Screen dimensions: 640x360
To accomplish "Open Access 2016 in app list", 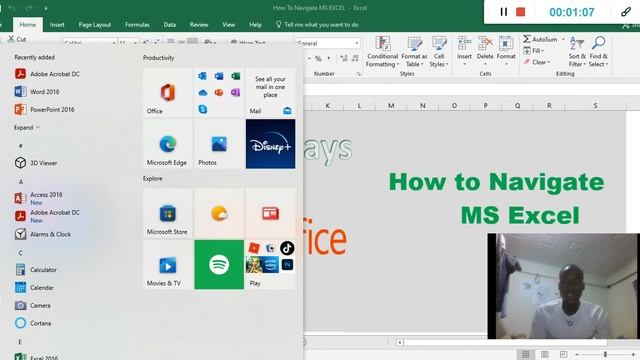I will [x=39, y=198].
